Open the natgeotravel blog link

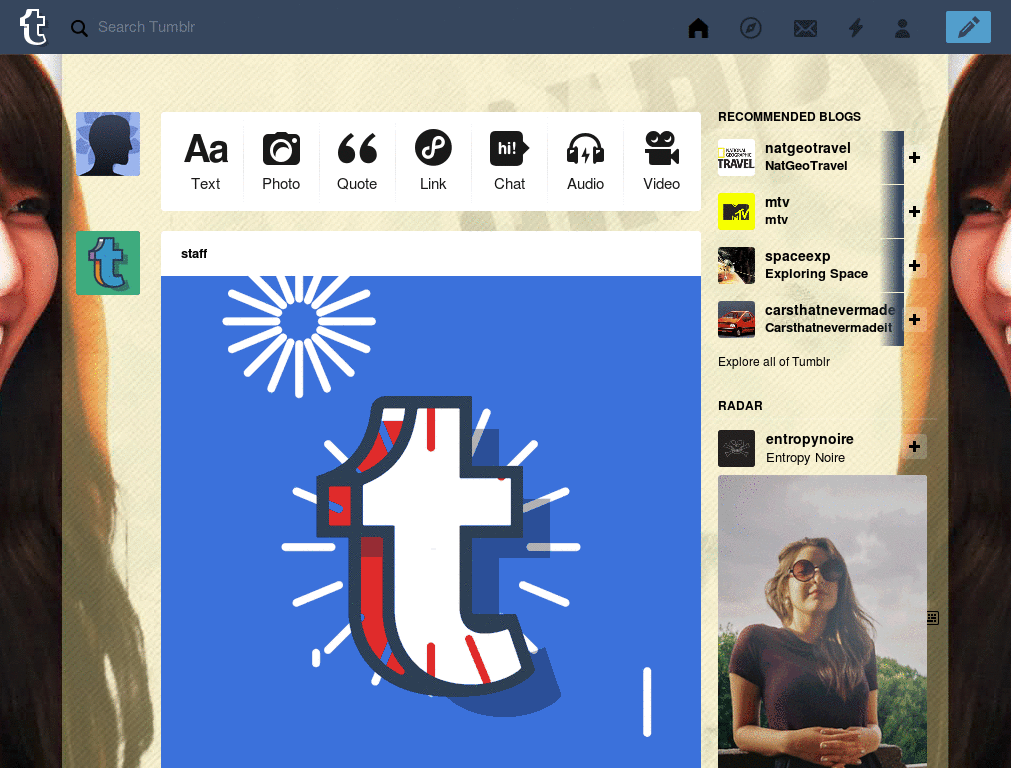point(808,148)
